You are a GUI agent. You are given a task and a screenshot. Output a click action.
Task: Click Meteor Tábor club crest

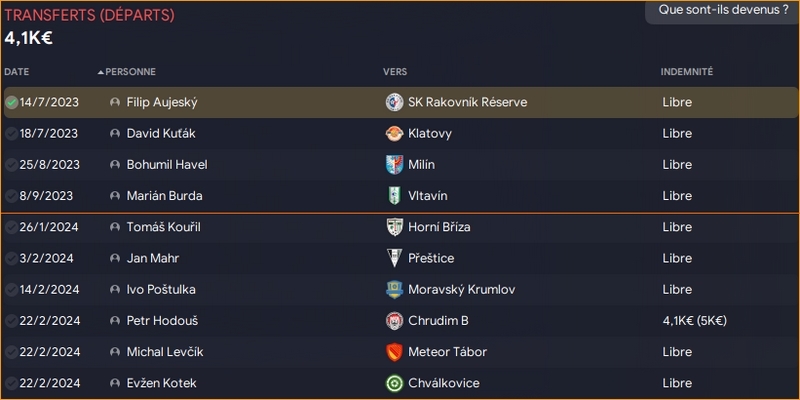pos(393,352)
